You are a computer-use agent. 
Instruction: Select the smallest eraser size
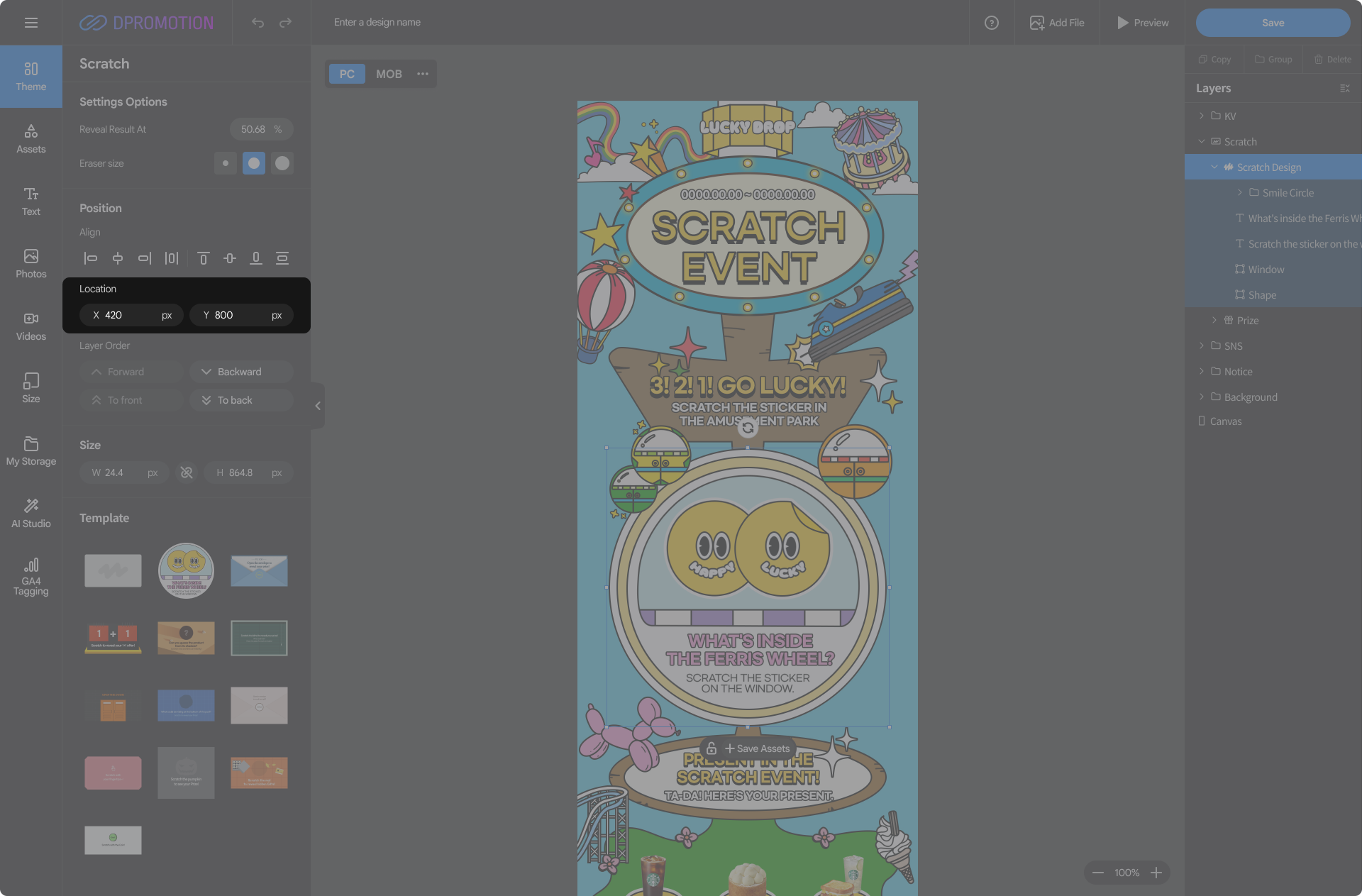[226, 163]
